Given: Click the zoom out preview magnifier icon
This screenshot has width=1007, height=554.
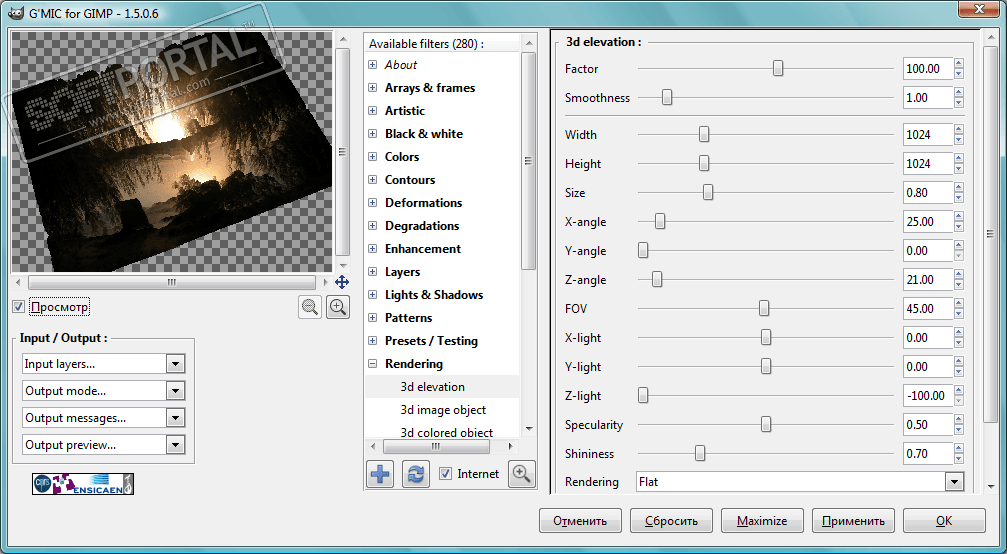Looking at the screenshot, I should pyautogui.click(x=310, y=307).
